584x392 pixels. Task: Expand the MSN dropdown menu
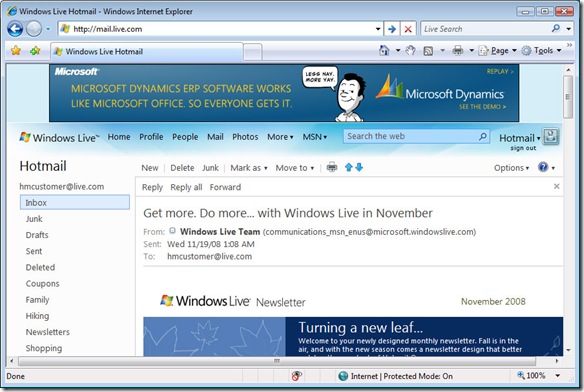[314, 137]
